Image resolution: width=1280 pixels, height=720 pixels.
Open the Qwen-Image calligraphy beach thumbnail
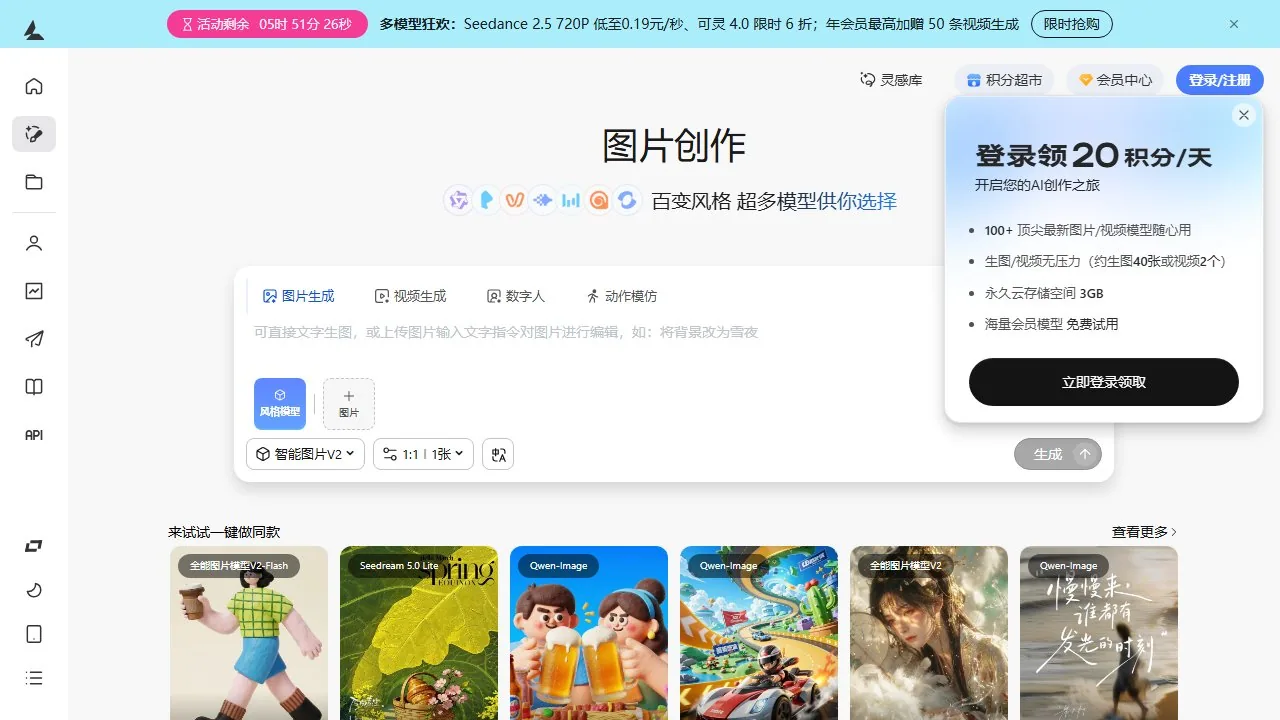1099,633
